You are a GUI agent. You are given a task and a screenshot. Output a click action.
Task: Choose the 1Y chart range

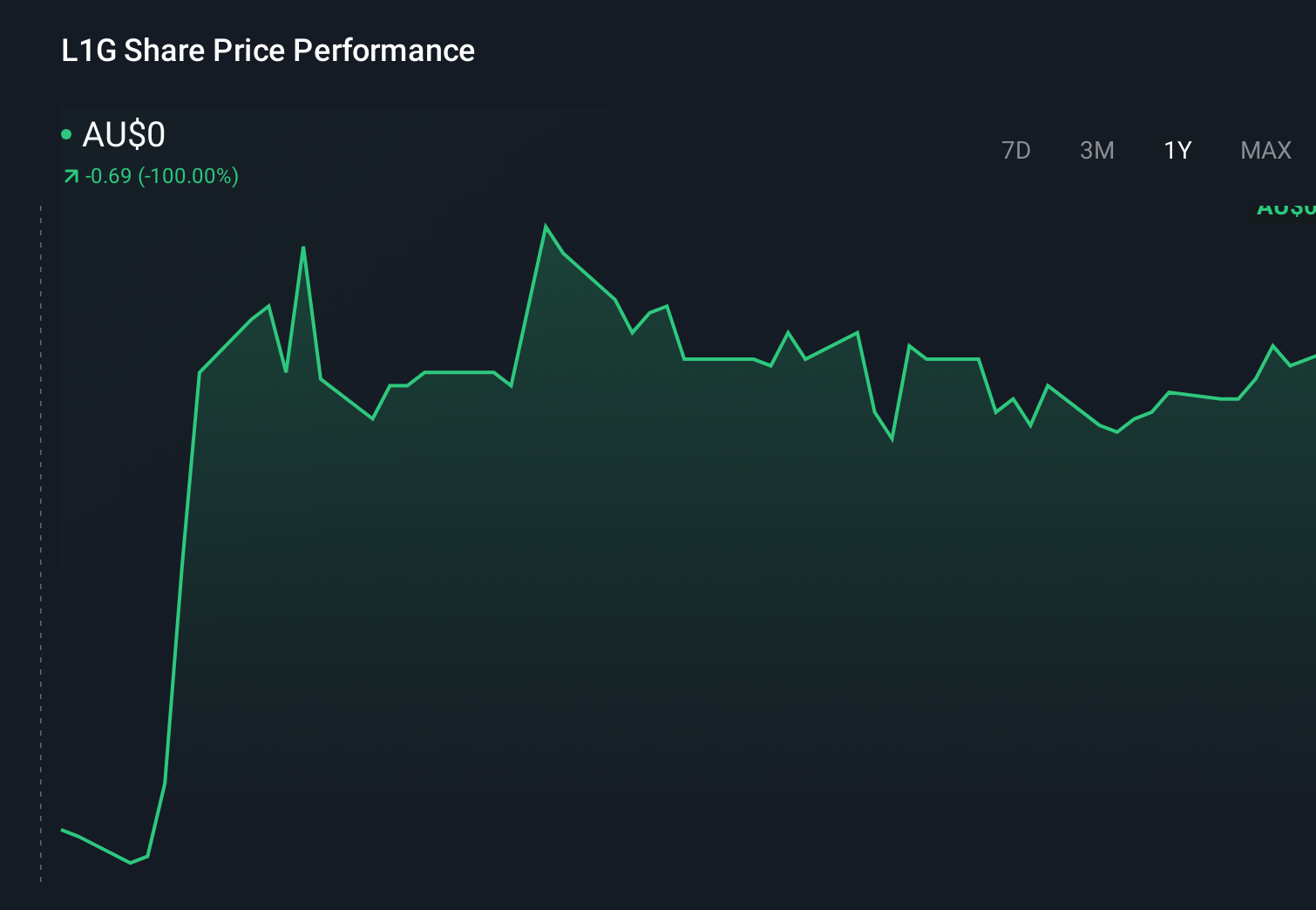[1177, 151]
